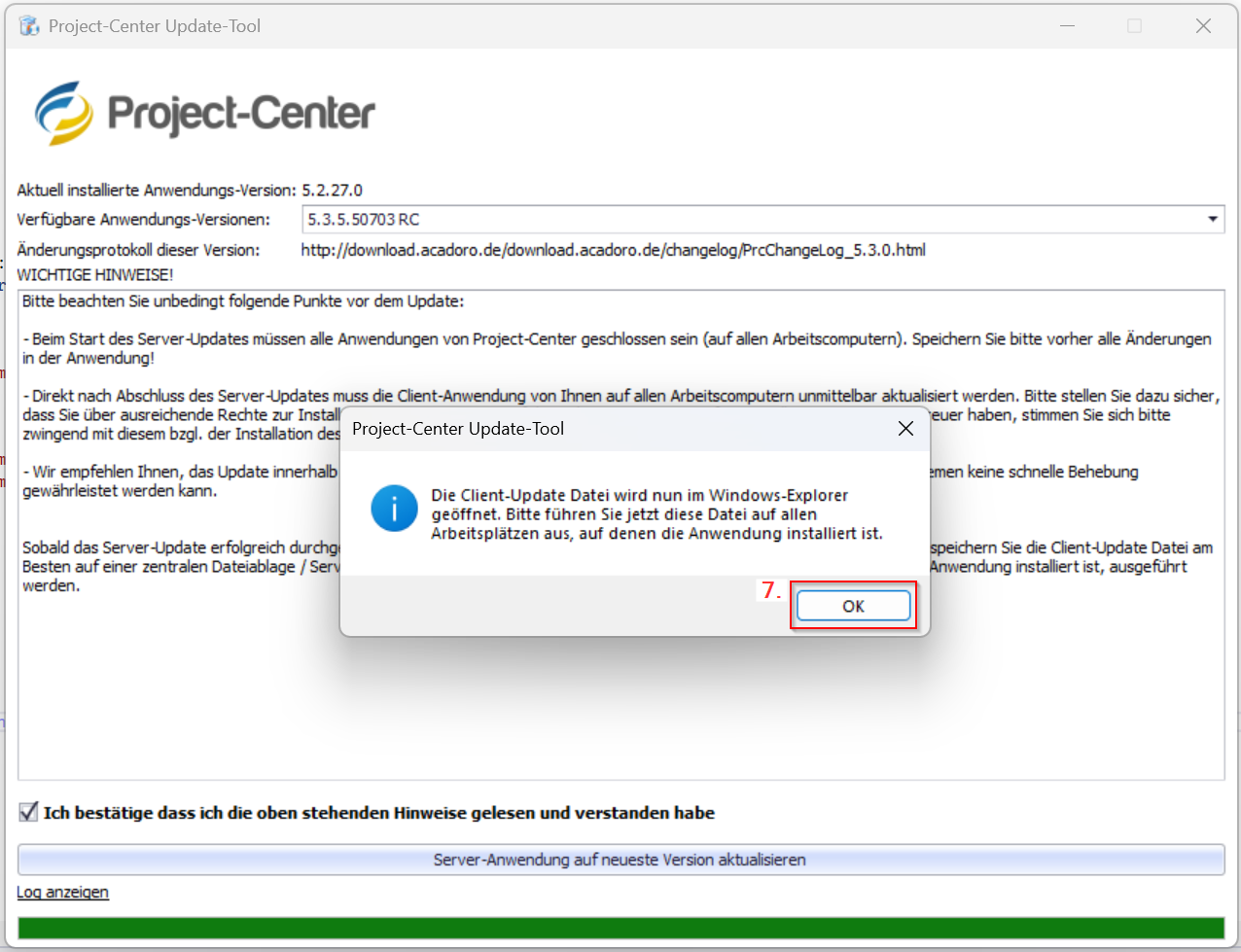Click the 'WICHTIGE HINWEISE!' heading label
Viewport: 1241px width, 952px height.
[95, 275]
